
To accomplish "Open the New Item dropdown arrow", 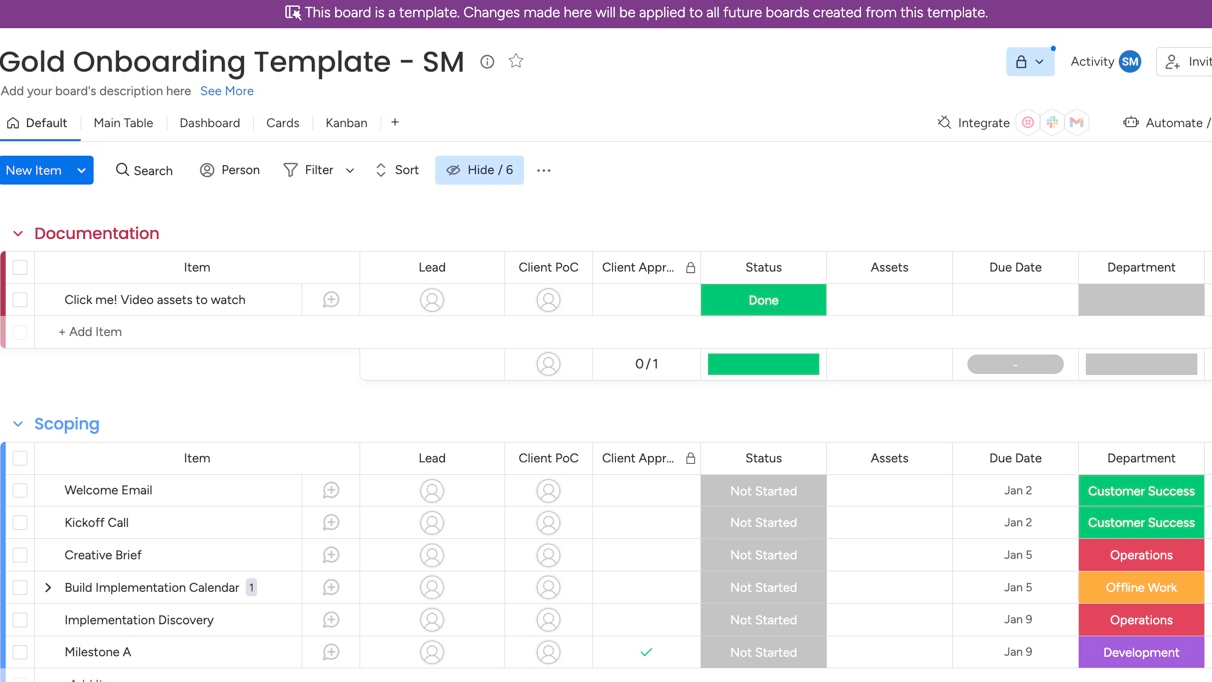I will pyautogui.click(x=81, y=170).
